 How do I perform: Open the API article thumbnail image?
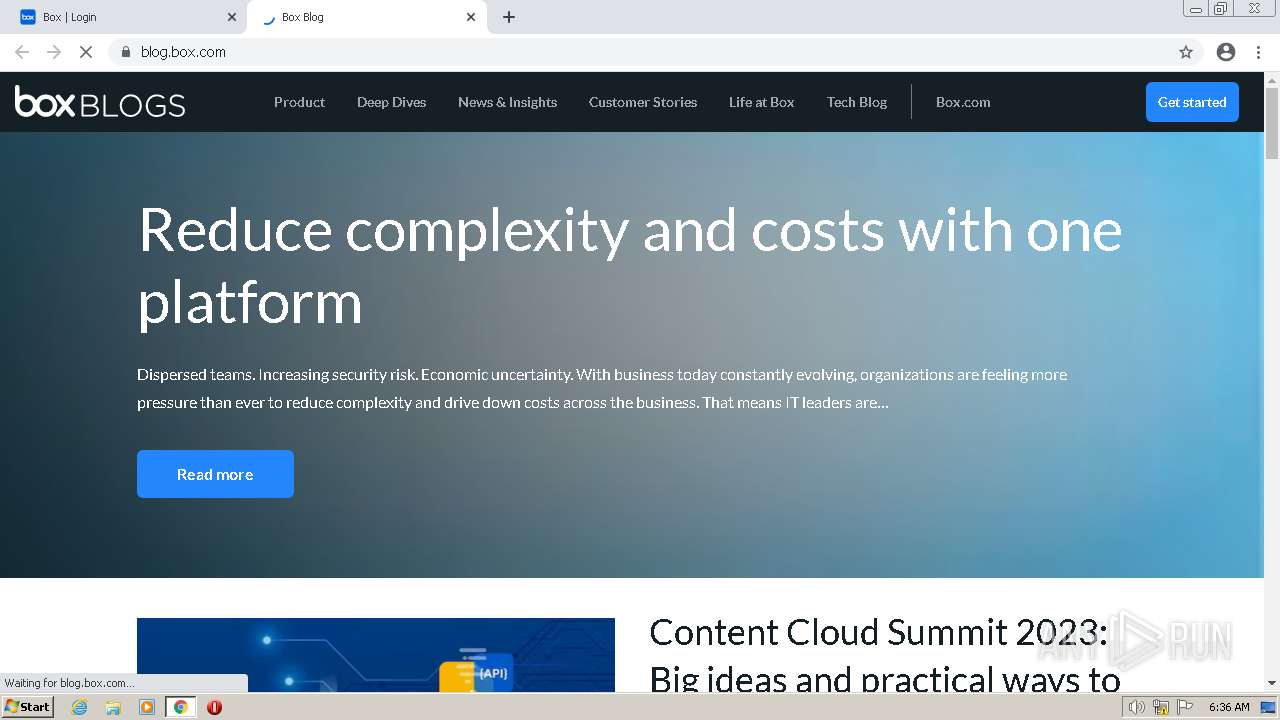(x=376, y=655)
